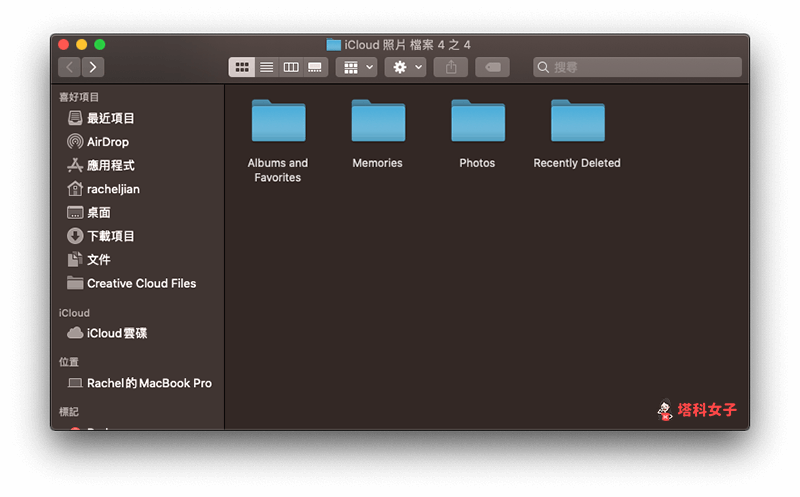
Task: Open the group-by arrangement dropdown
Action: point(357,67)
